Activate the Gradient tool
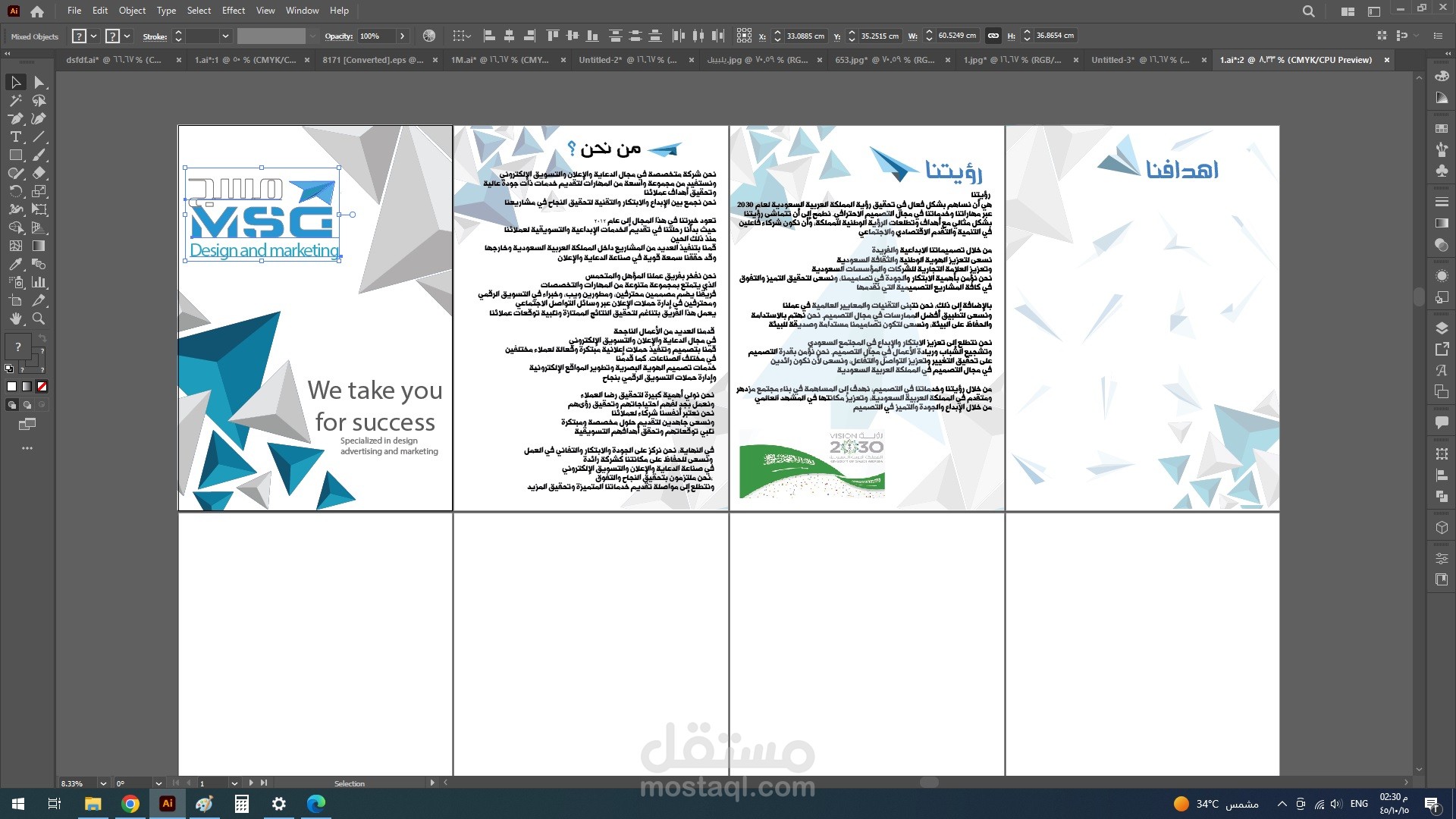The width and height of the screenshot is (1456, 819). pyautogui.click(x=39, y=246)
